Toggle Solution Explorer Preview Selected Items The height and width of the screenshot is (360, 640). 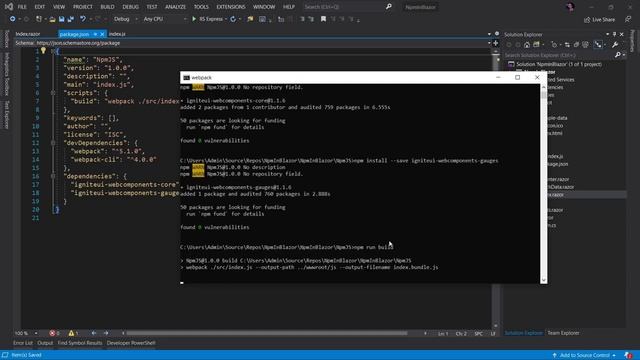pyautogui.click(x=598, y=44)
